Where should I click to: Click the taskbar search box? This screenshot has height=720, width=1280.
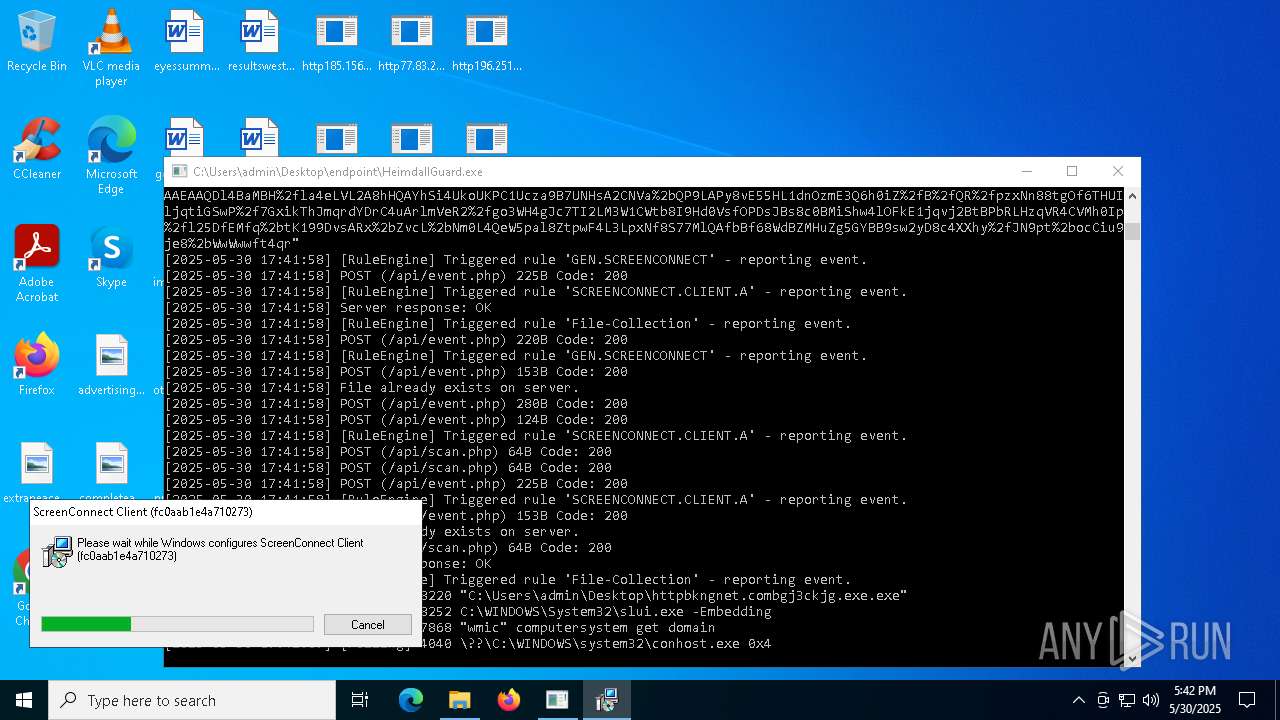tap(192, 700)
